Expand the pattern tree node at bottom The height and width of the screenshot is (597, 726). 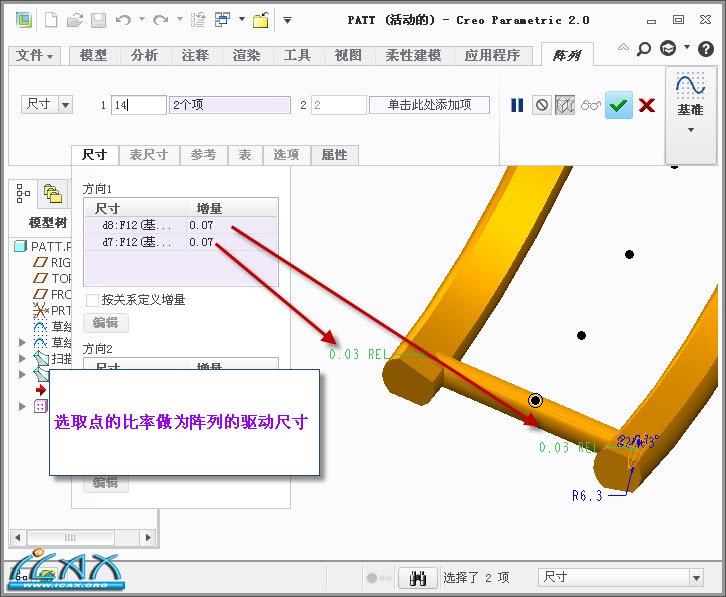tap(22, 406)
